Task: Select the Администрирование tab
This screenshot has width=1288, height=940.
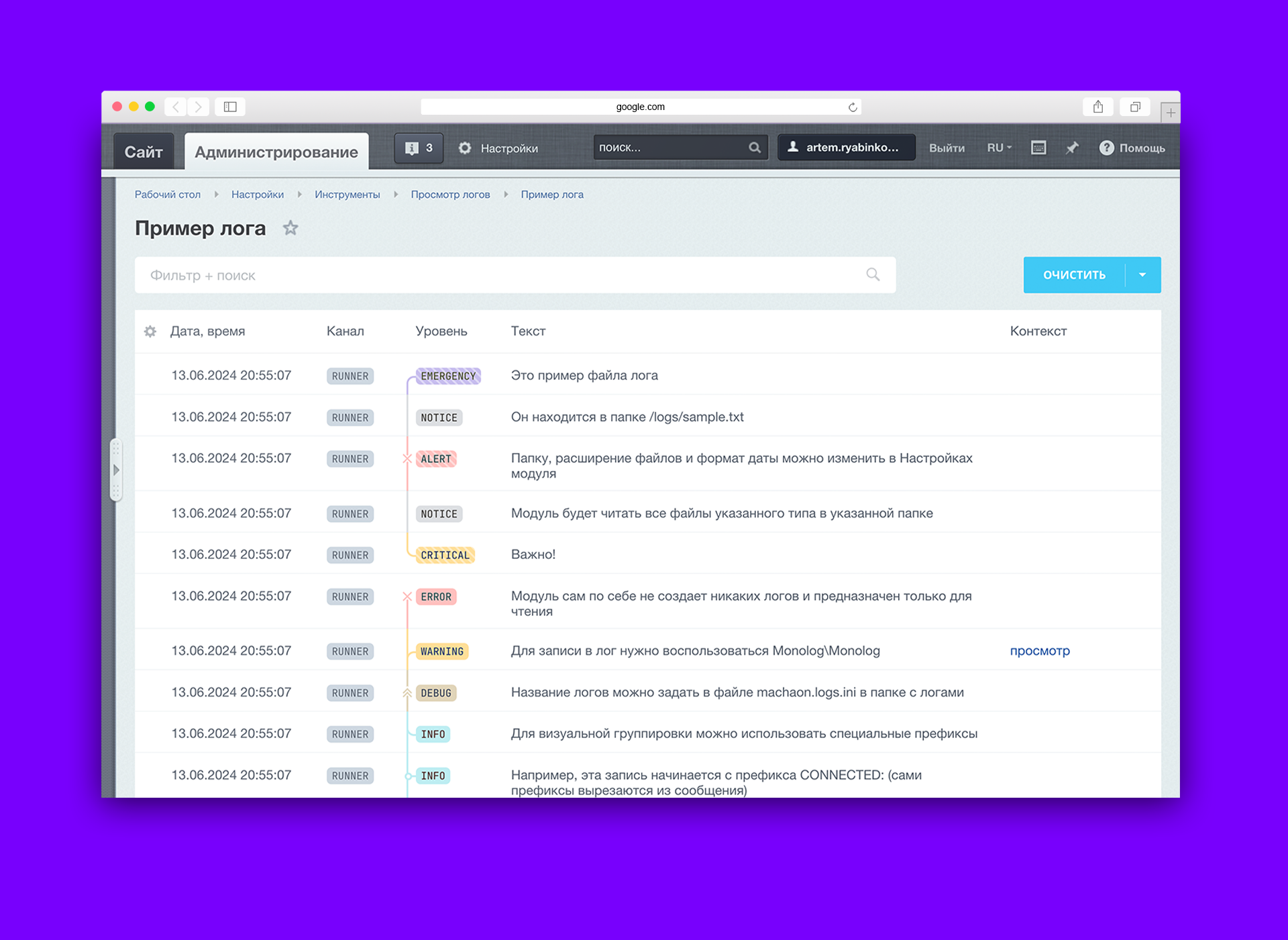Action: 276,152
